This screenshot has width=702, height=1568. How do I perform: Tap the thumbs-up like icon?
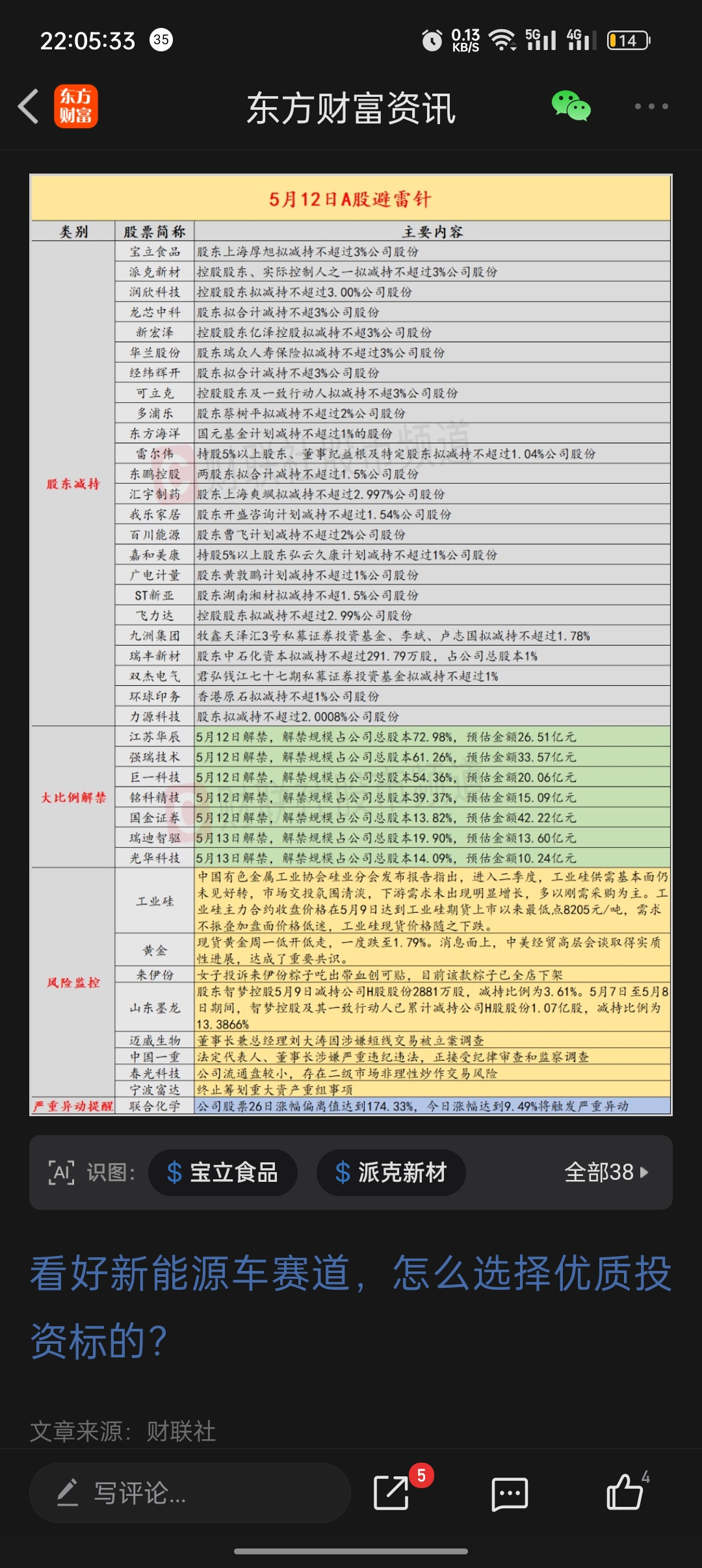[x=625, y=1492]
